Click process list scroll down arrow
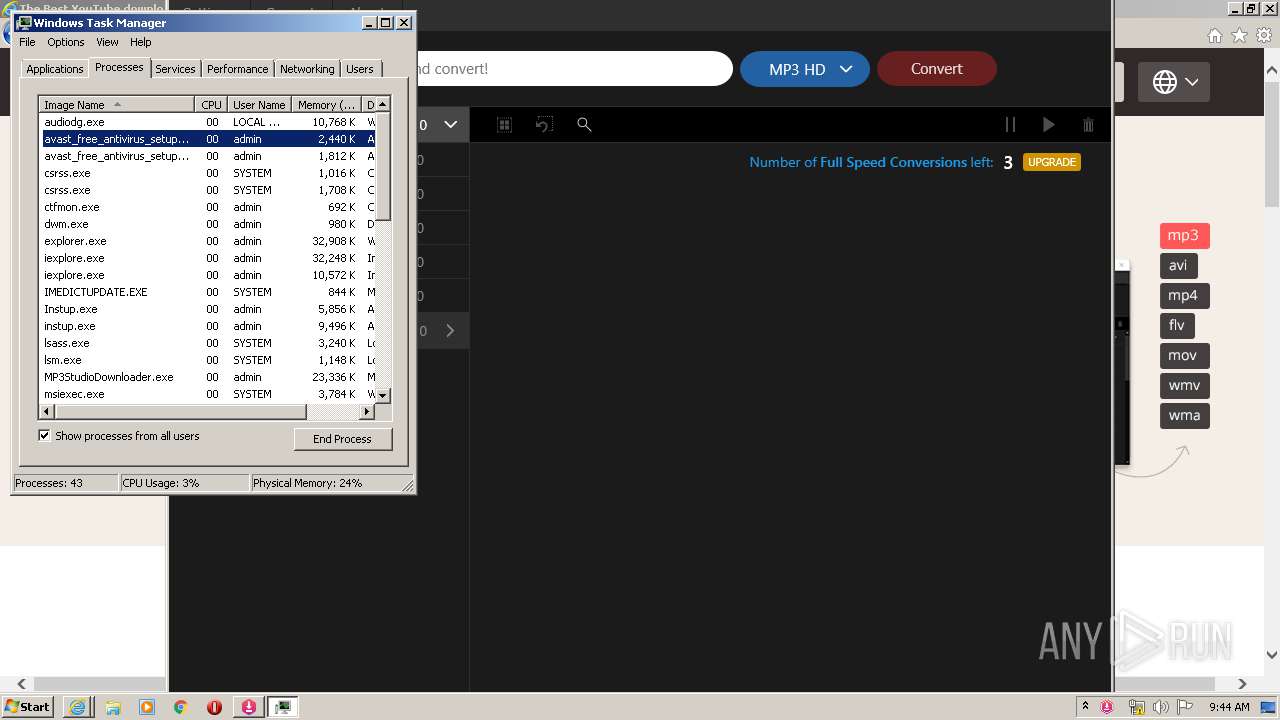 [383, 396]
